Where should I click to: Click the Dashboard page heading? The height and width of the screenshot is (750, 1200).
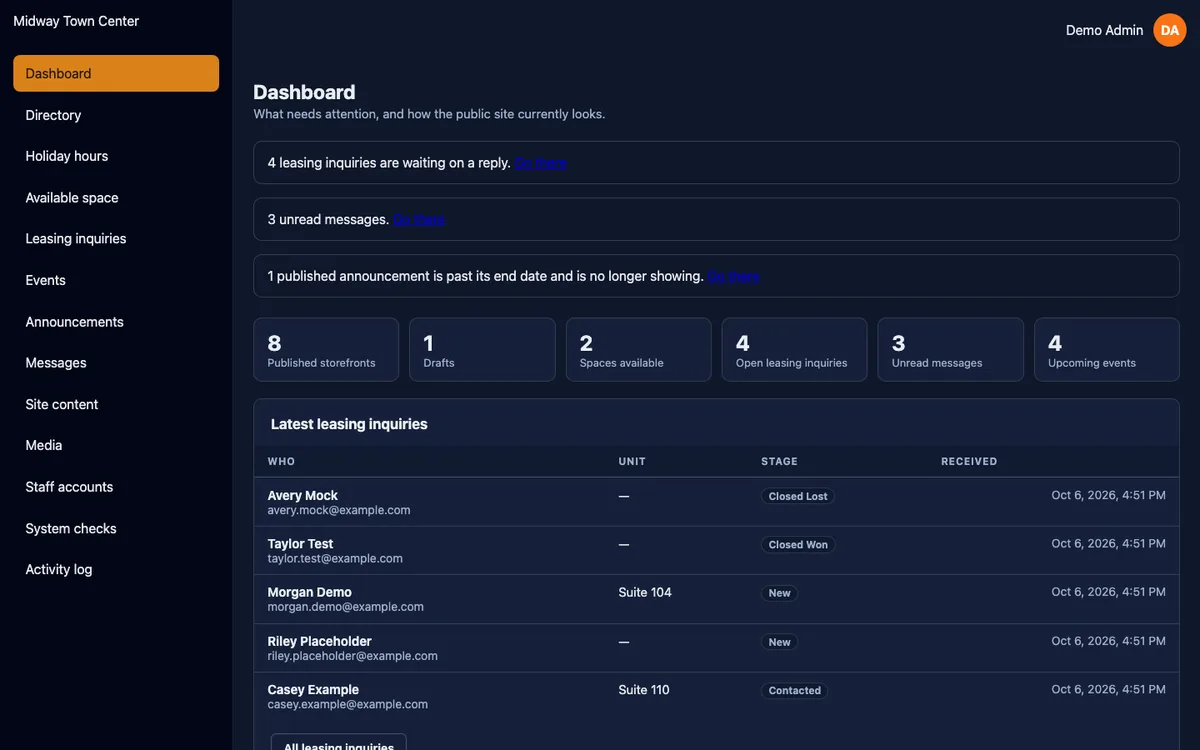pos(304,92)
